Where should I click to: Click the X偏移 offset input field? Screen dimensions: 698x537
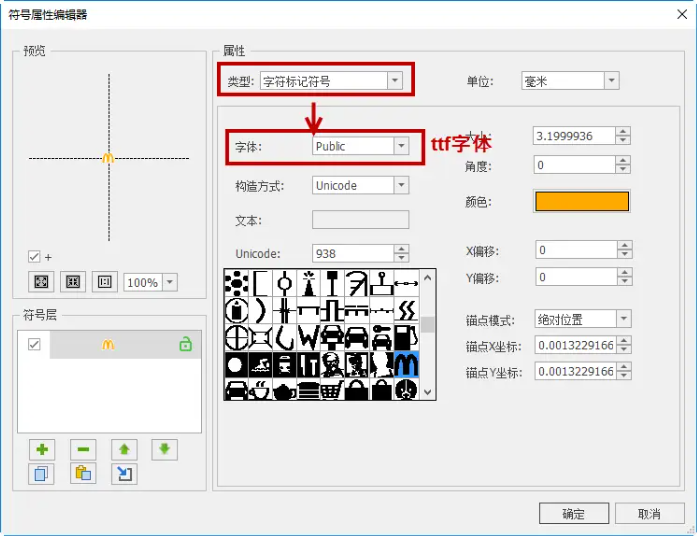pyautogui.click(x=576, y=250)
